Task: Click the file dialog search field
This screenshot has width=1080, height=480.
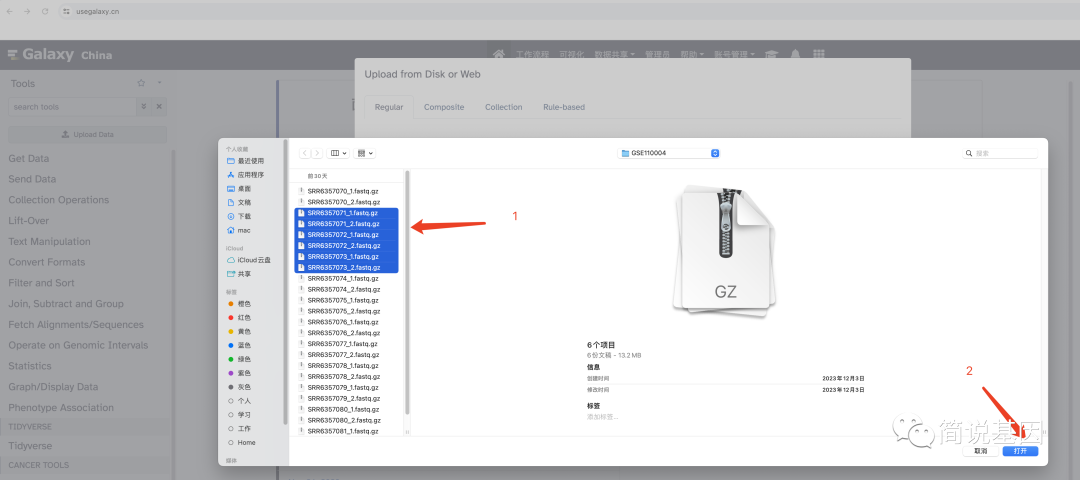Action: point(1000,153)
